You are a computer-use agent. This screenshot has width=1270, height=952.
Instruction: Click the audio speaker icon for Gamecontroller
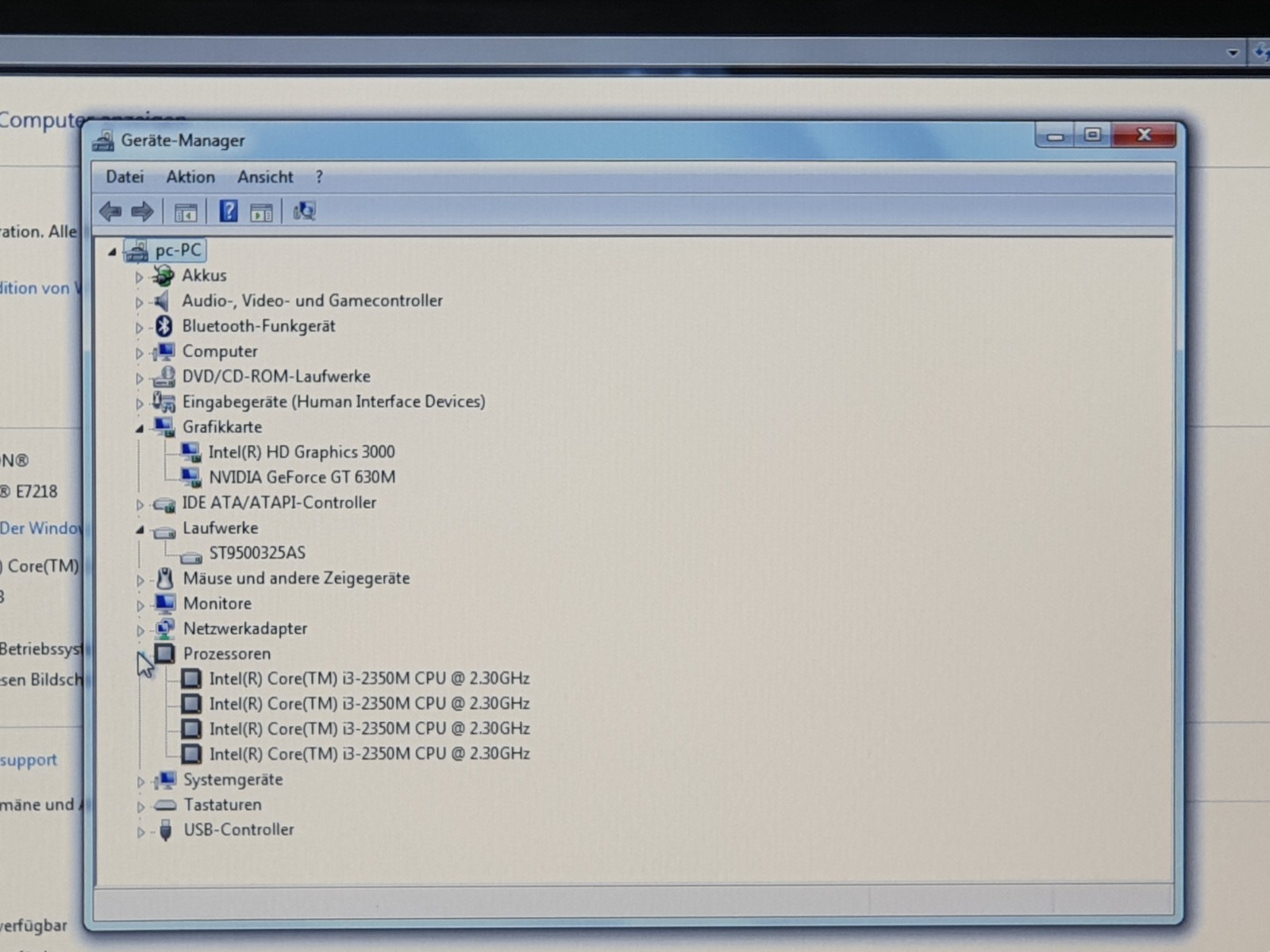coord(162,301)
